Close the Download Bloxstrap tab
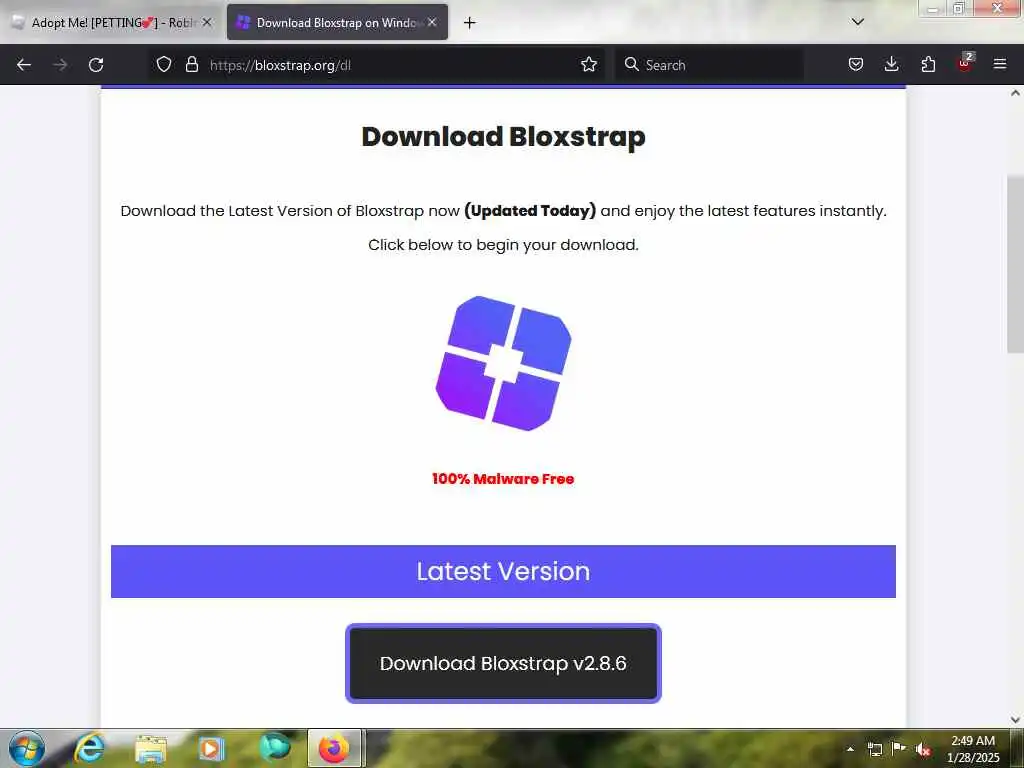 [x=432, y=23]
